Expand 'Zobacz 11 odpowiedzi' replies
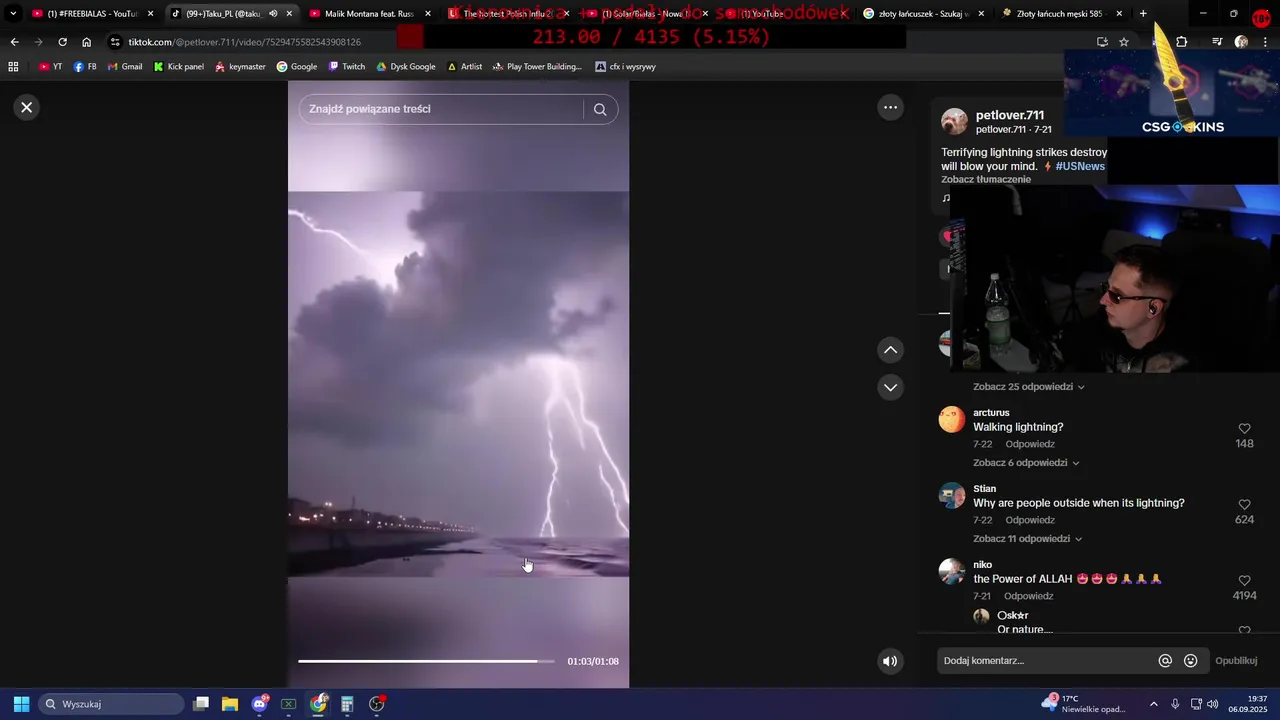This screenshot has width=1280, height=720. (x=1027, y=539)
